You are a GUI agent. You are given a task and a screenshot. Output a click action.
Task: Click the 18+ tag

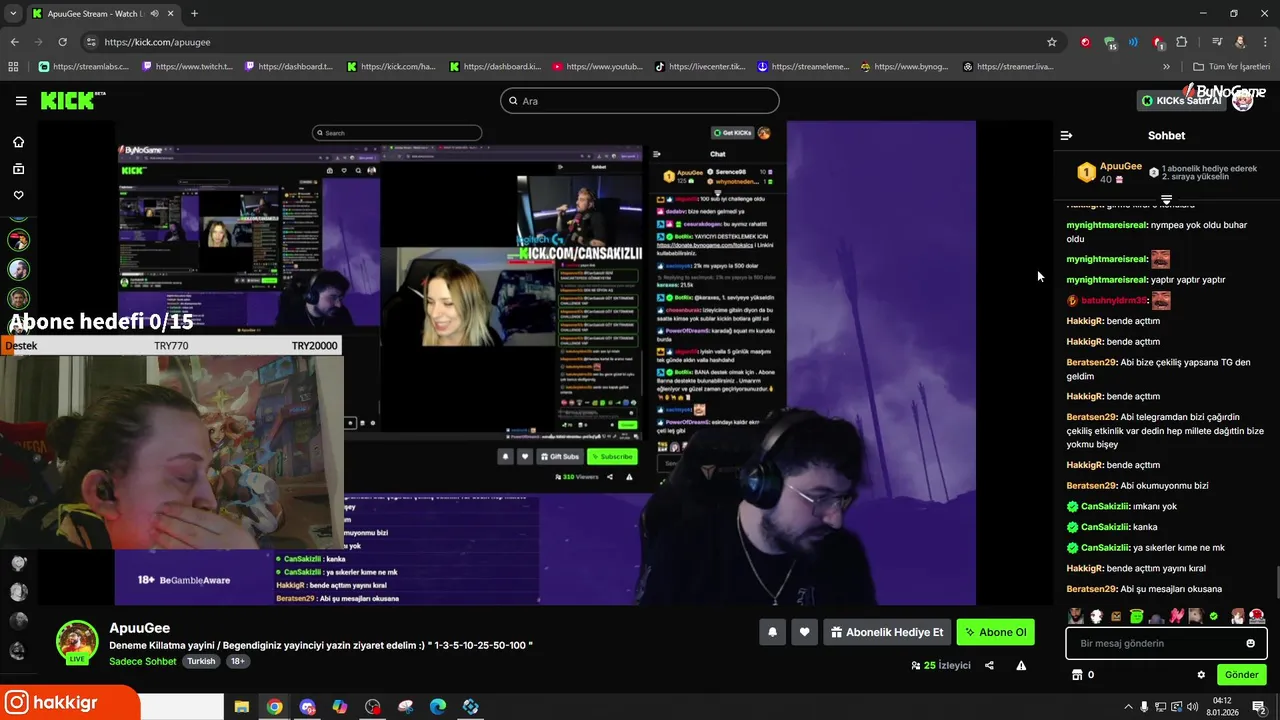pyautogui.click(x=237, y=661)
